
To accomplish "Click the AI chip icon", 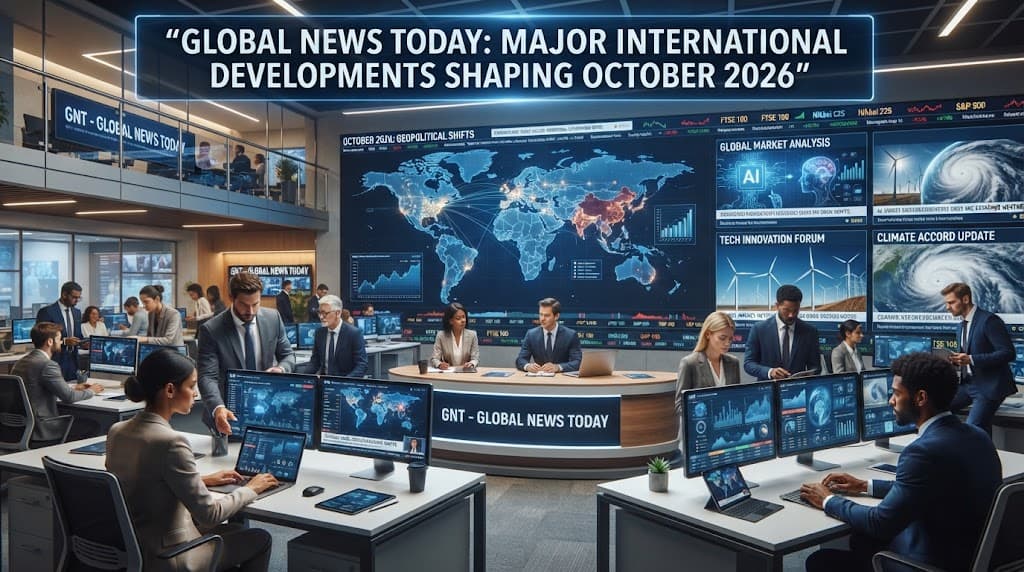I will click(x=750, y=175).
